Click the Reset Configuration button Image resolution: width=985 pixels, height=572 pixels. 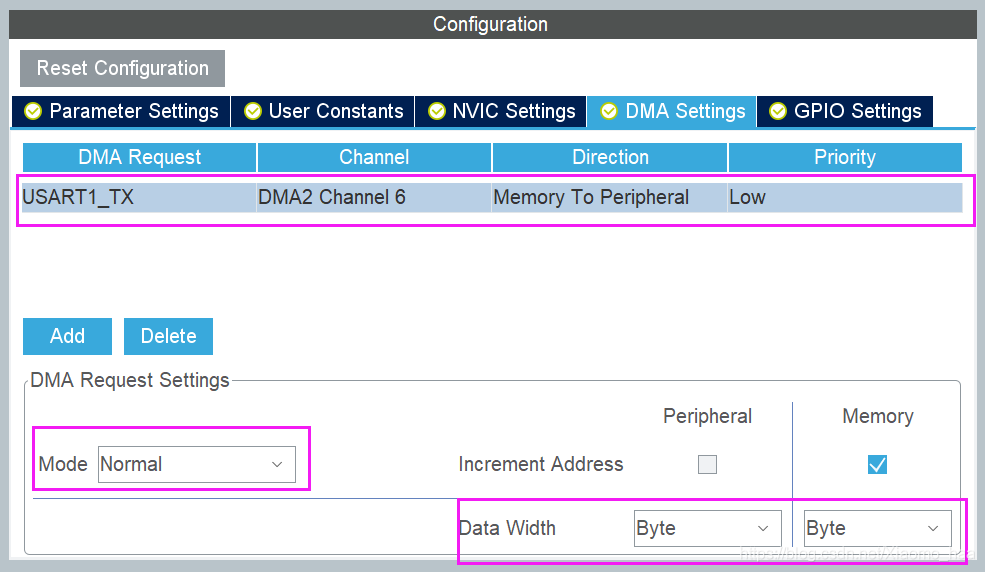(x=122, y=68)
